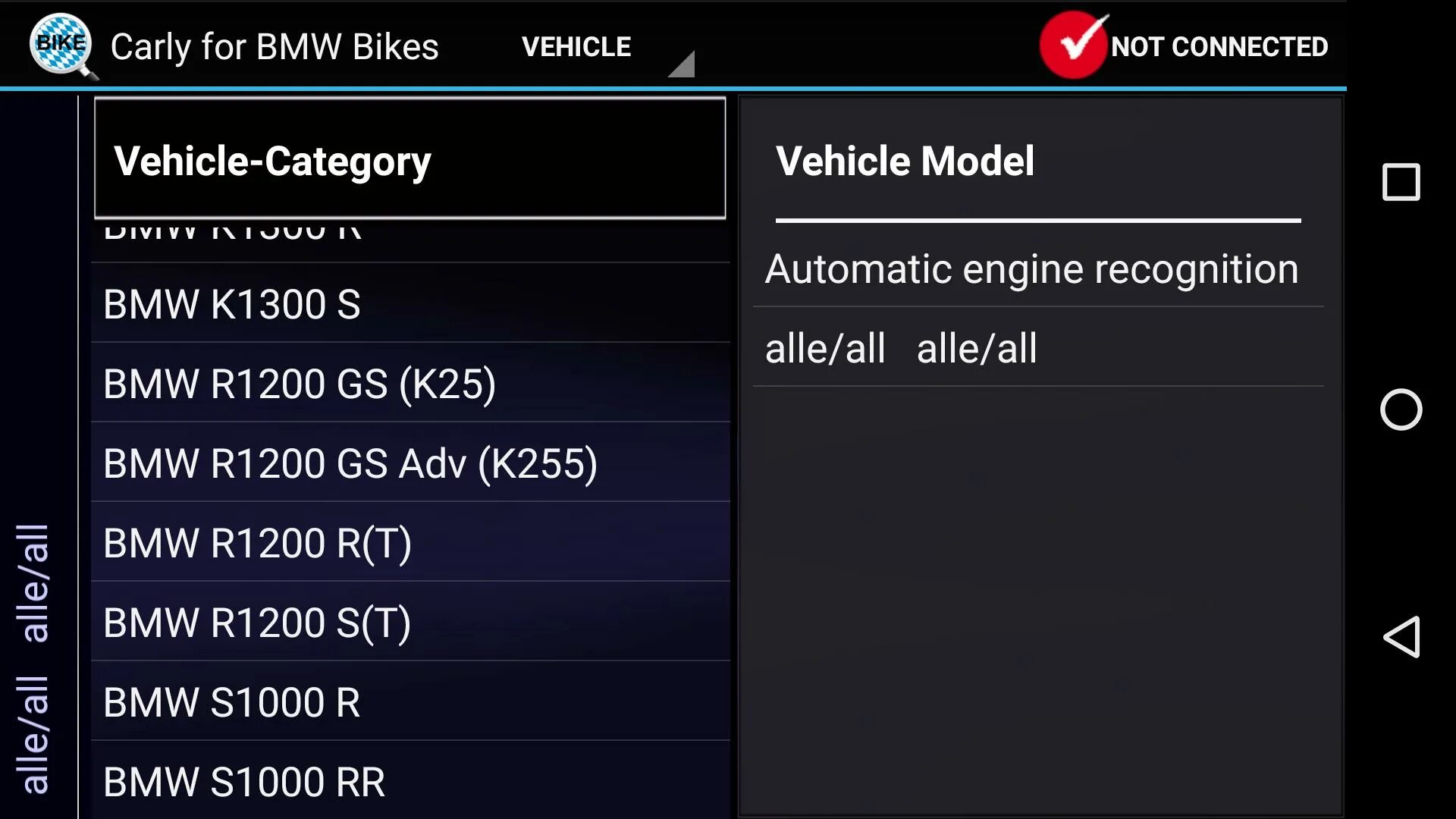
Task: Click the square overview icon
Action: (x=1402, y=182)
